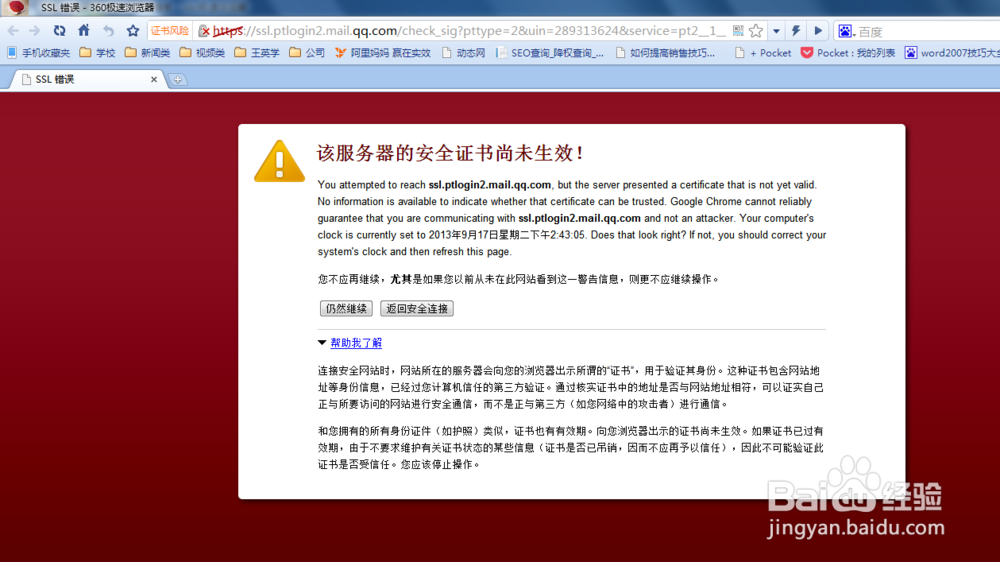Bookmark this page with the address bar star
The width and height of the screenshot is (1000, 562).
pos(756,31)
